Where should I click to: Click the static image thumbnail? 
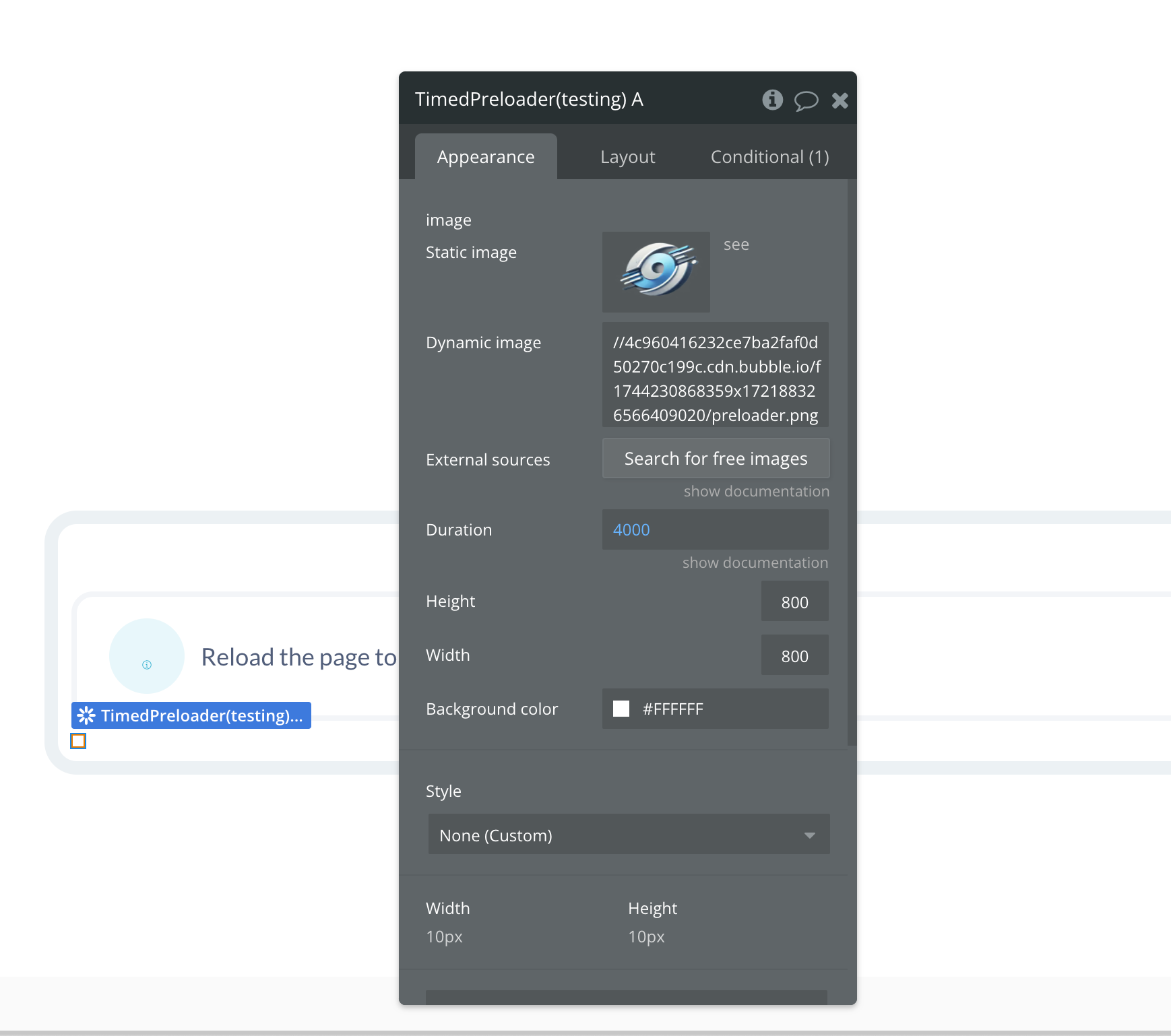tap(656, 271)
